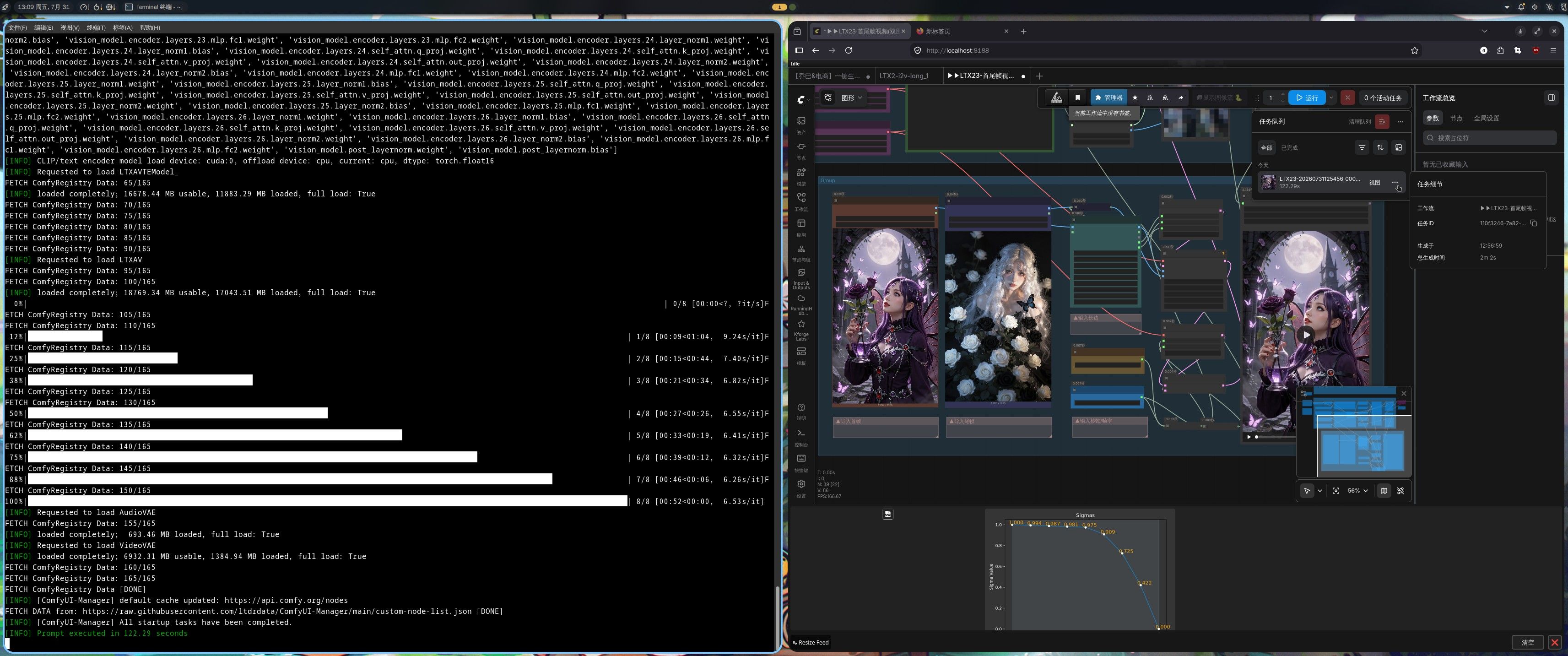Click the ComfyUI logo in the sidebar
Viewport: 1568px width, 656px height.
(x=801, y=99)
